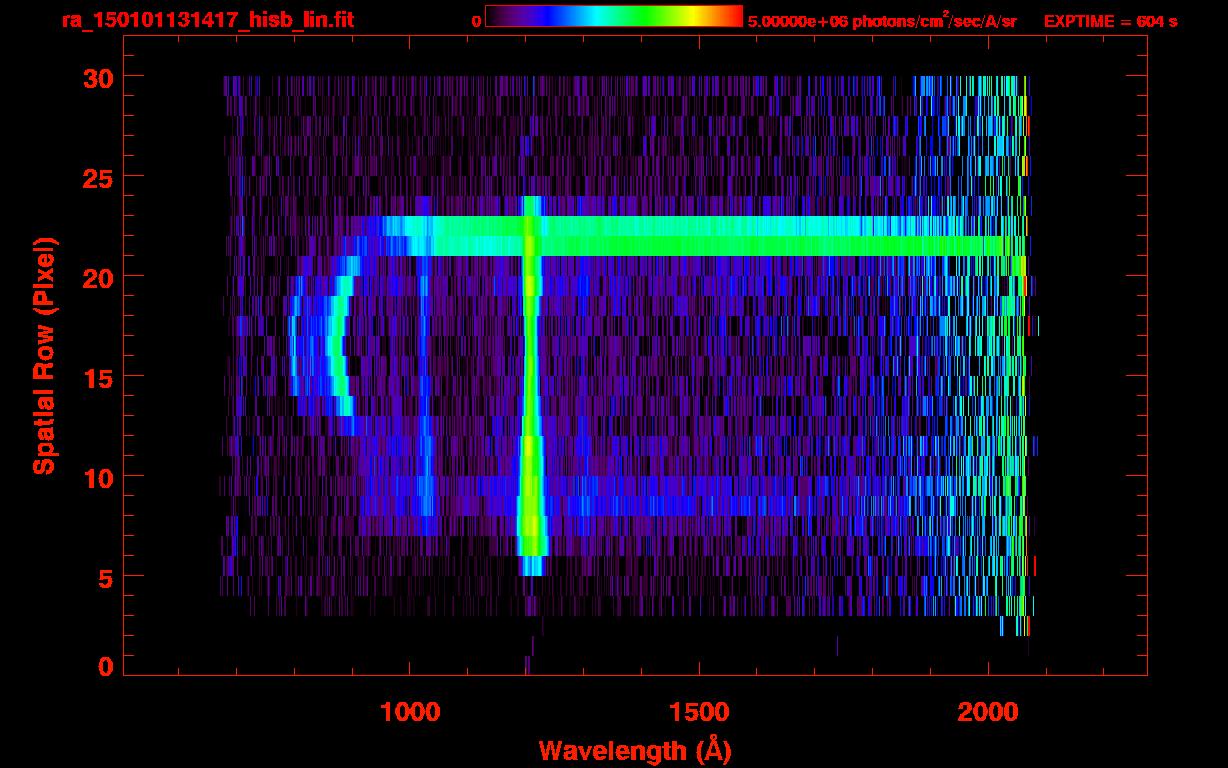Click the y-axis tick label 10
This screenshot has height=768, width=1228.
click(x=96, y=477)
